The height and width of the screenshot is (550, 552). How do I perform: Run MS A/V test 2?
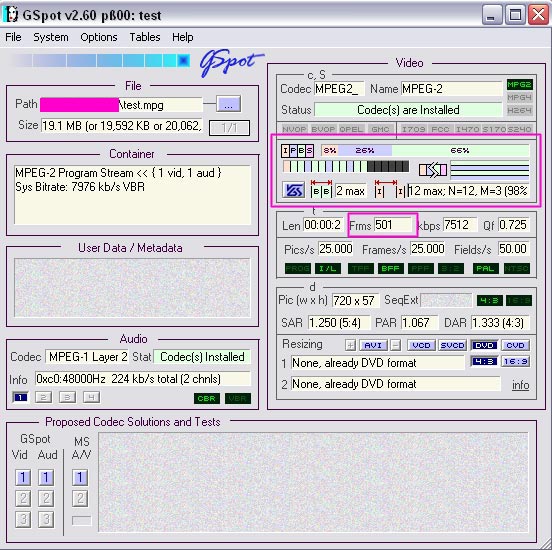coord(80,498)
